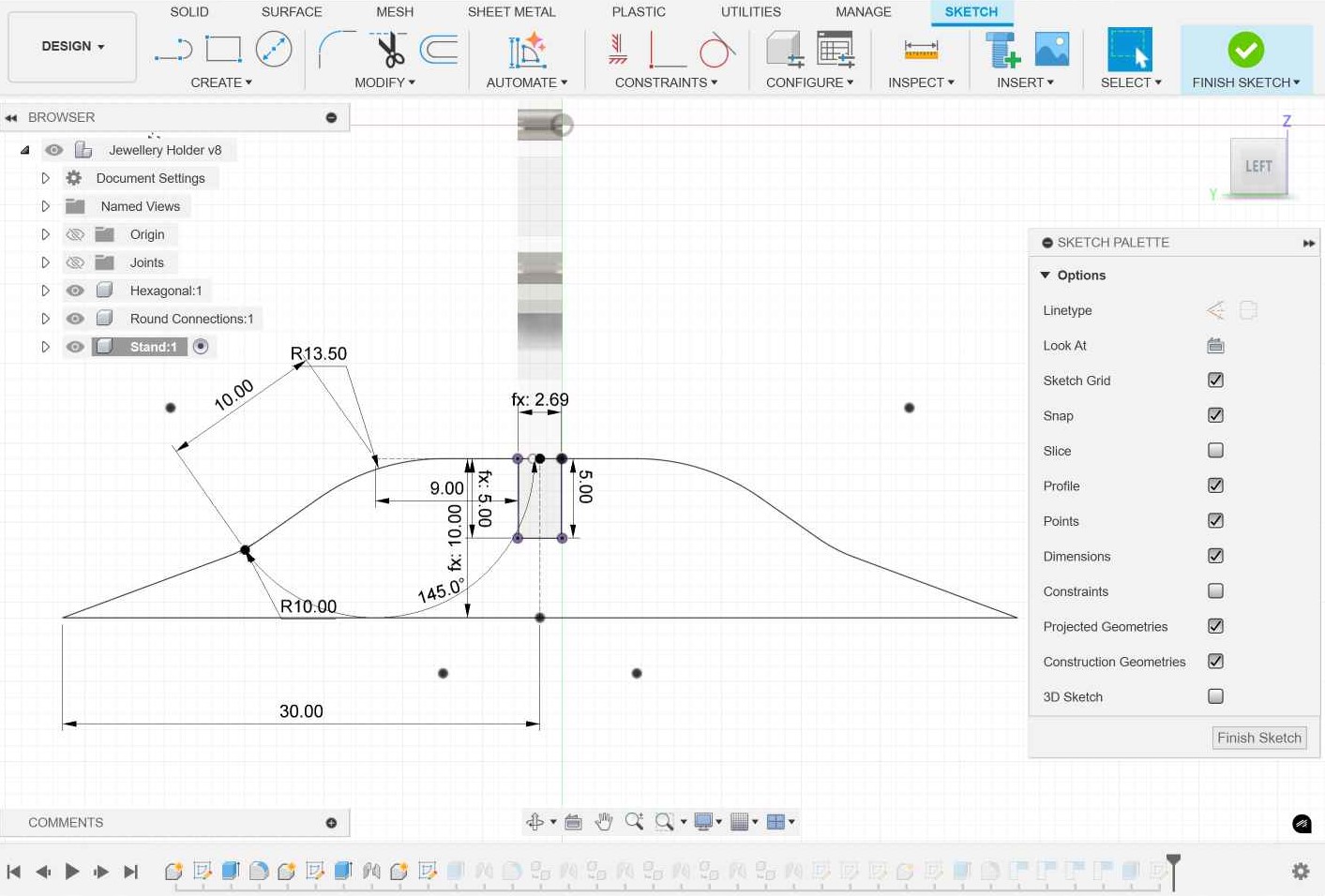Jump to timeline beginning
The image size is (1325, 896).
click(13, 872)
